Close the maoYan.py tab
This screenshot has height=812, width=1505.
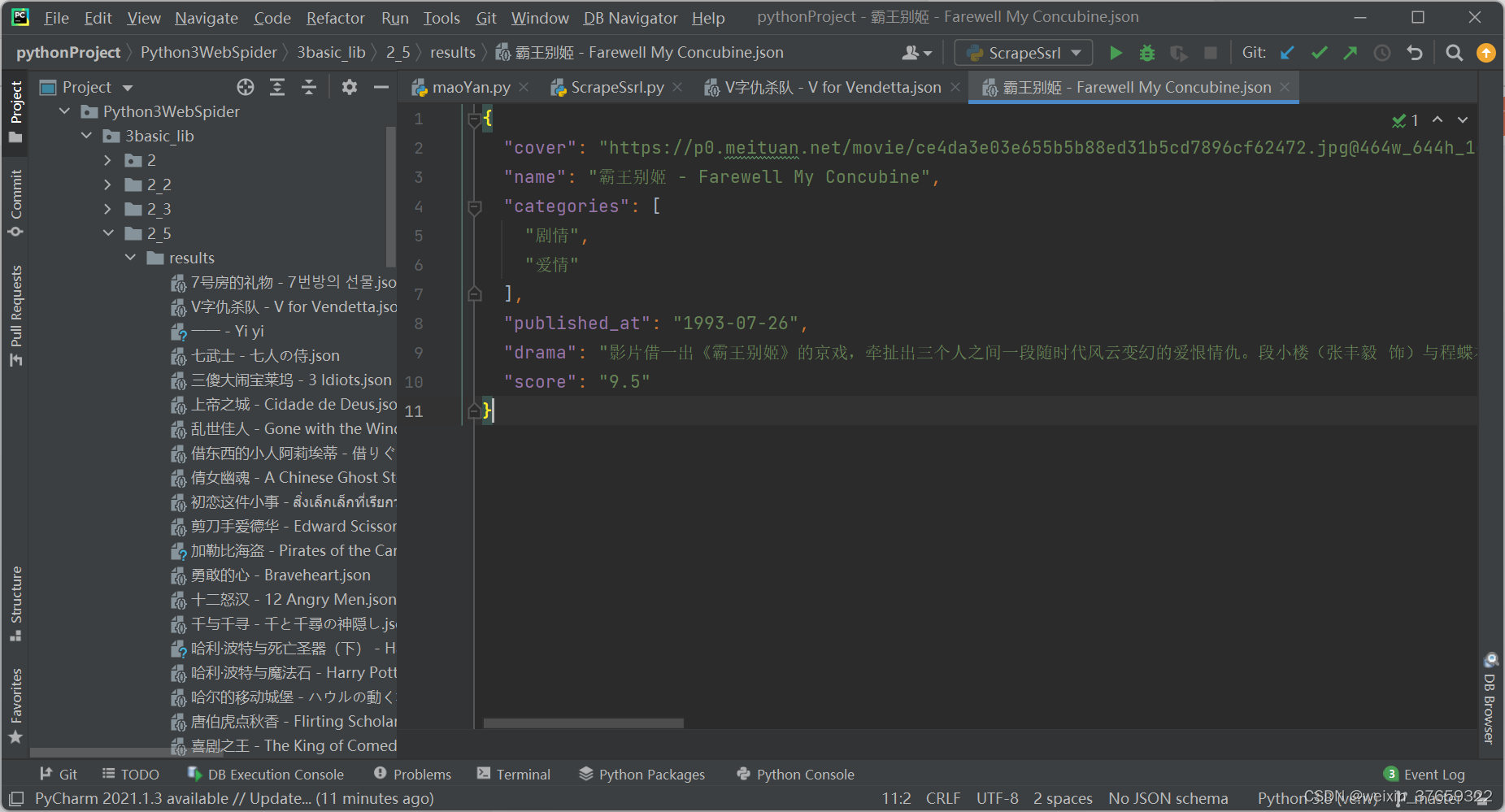(524, 87)
